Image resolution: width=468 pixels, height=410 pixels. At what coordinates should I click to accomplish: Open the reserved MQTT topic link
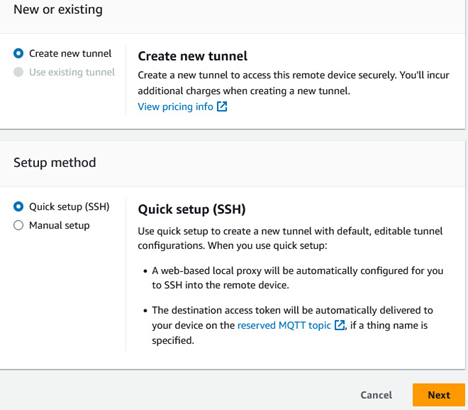coord(284,325)
